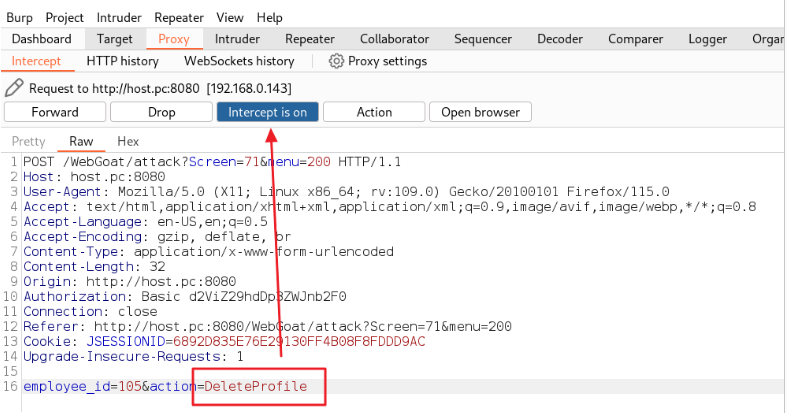Click the Referer header line

click(268, 327)
